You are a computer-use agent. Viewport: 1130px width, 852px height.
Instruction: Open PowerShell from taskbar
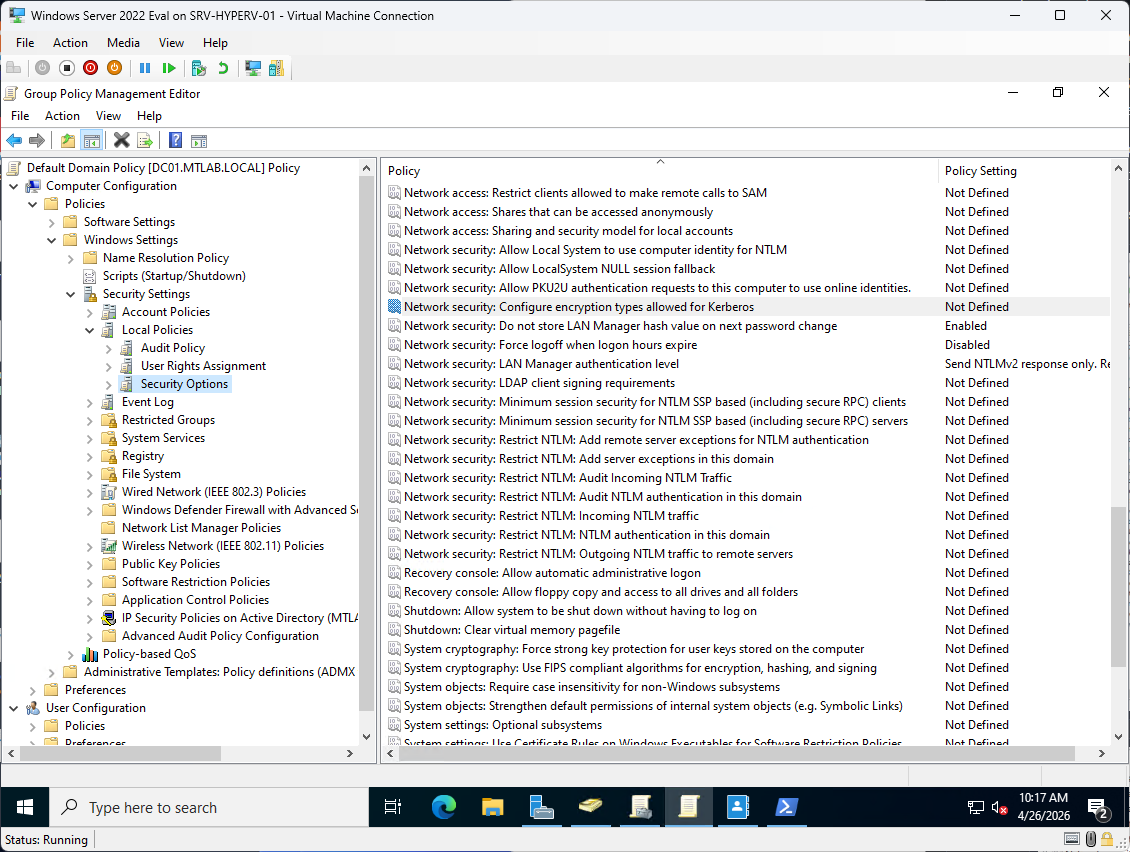[x=786, y=807]
